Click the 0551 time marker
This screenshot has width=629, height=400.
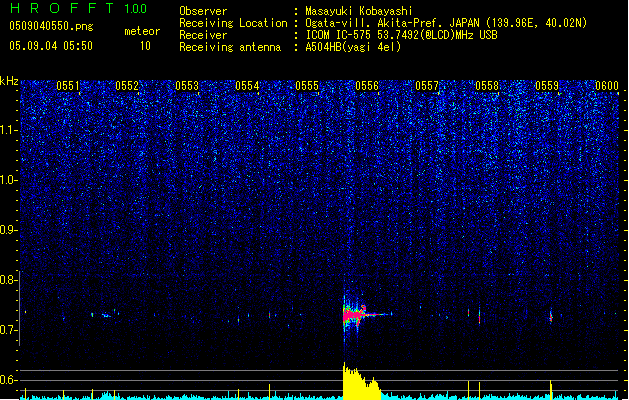(x=68, y=86)
